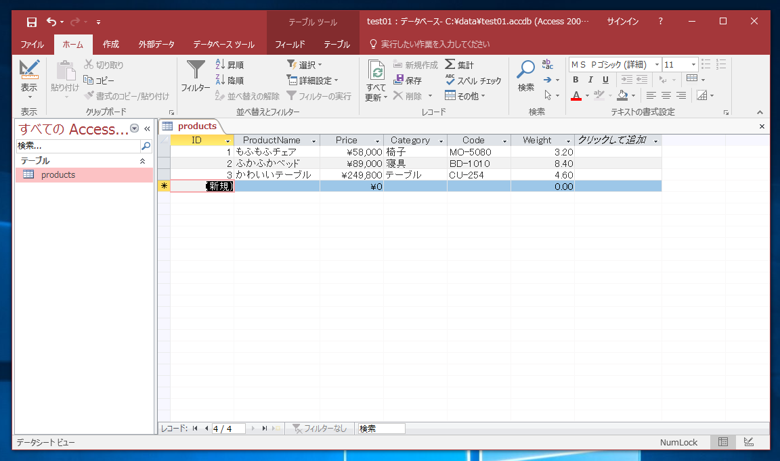Switch to データベース ツール tab

[224, 44]
